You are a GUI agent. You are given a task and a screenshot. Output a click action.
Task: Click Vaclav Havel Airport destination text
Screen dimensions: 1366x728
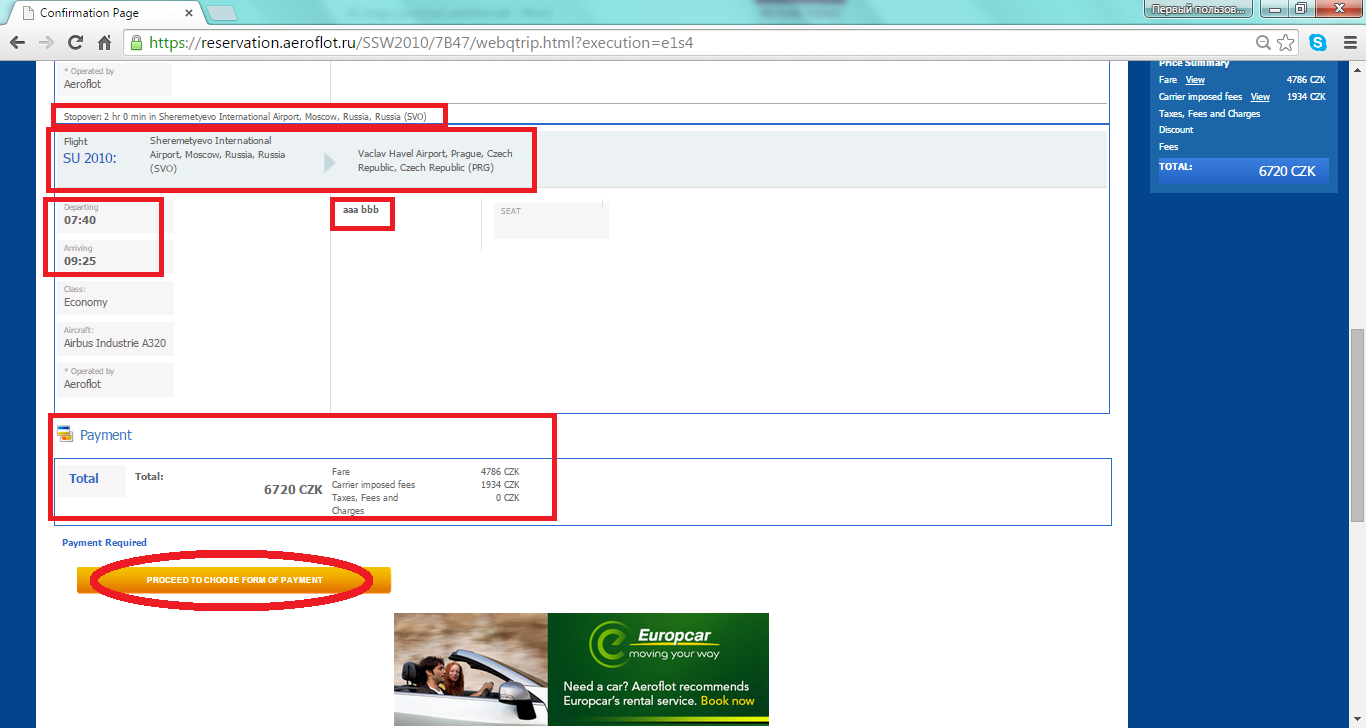[435, 161]
